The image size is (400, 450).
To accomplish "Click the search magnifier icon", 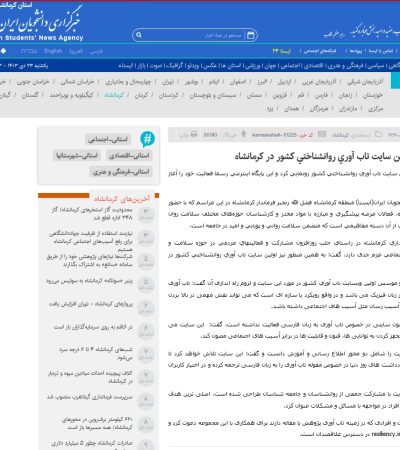I will pyautogui.click(x=139, y=35).
